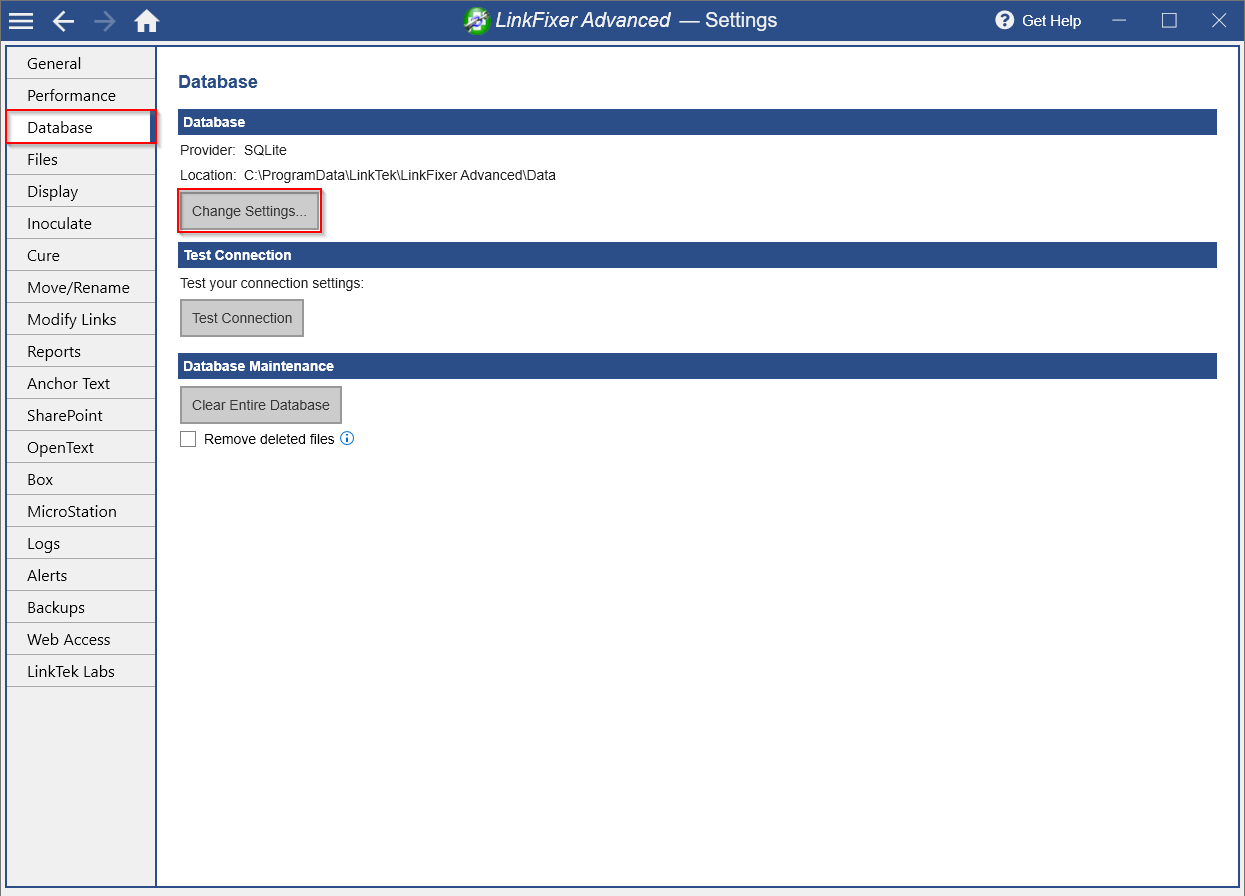Click 'Test your connection settings:' text
The height and width of the screenshot is (896, 1245).
tap(272, 283)
